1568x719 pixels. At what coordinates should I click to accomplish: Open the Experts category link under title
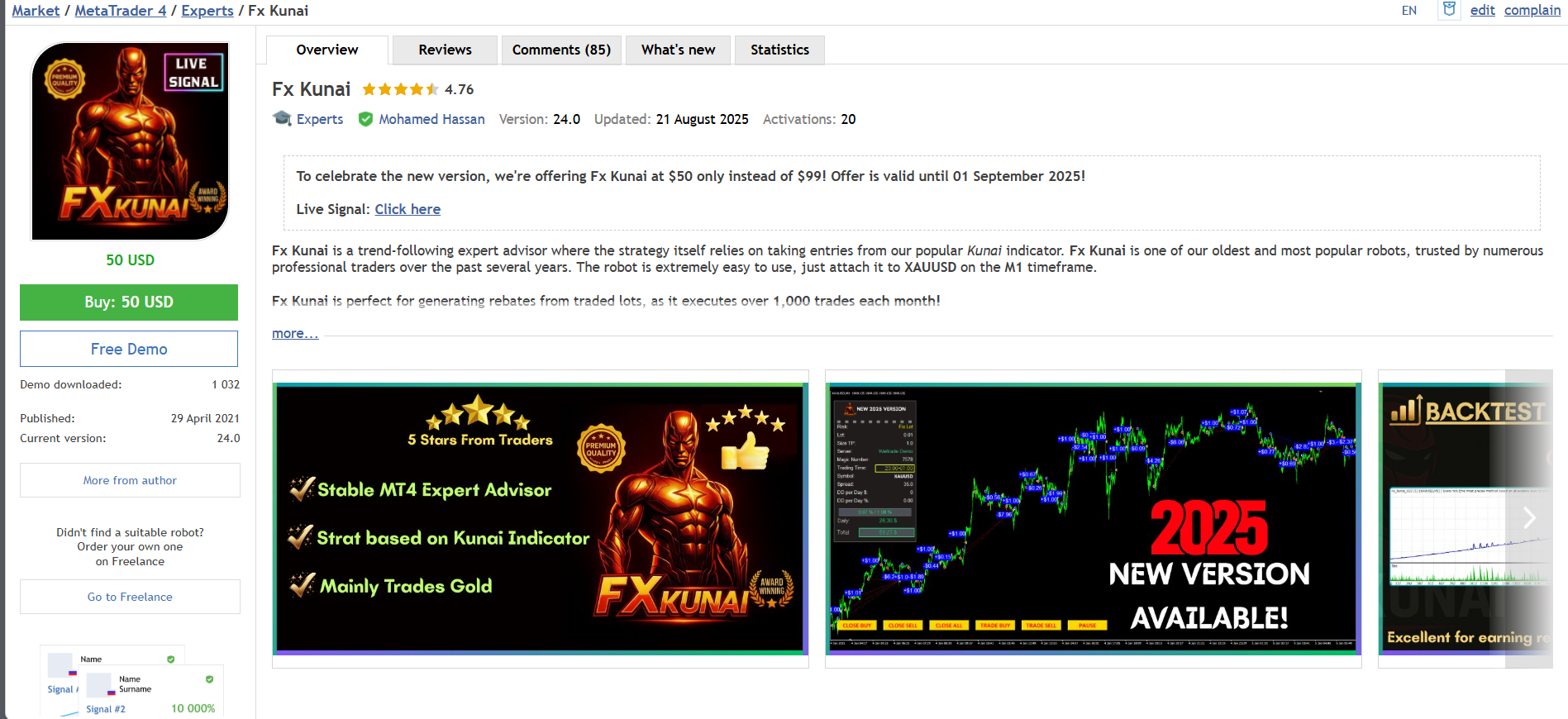[320, 119]
